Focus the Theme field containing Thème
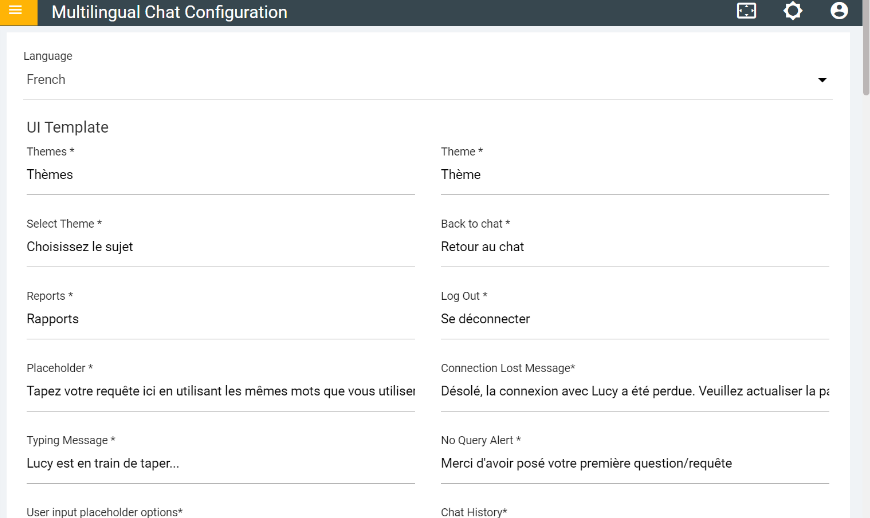870x518 pixels. tap(635, 175)
